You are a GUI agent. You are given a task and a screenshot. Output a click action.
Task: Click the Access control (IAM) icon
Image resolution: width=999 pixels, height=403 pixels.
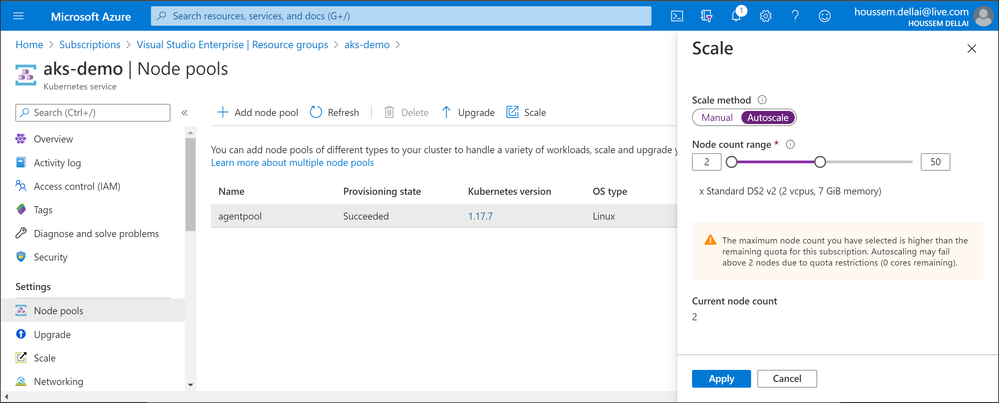21,186
